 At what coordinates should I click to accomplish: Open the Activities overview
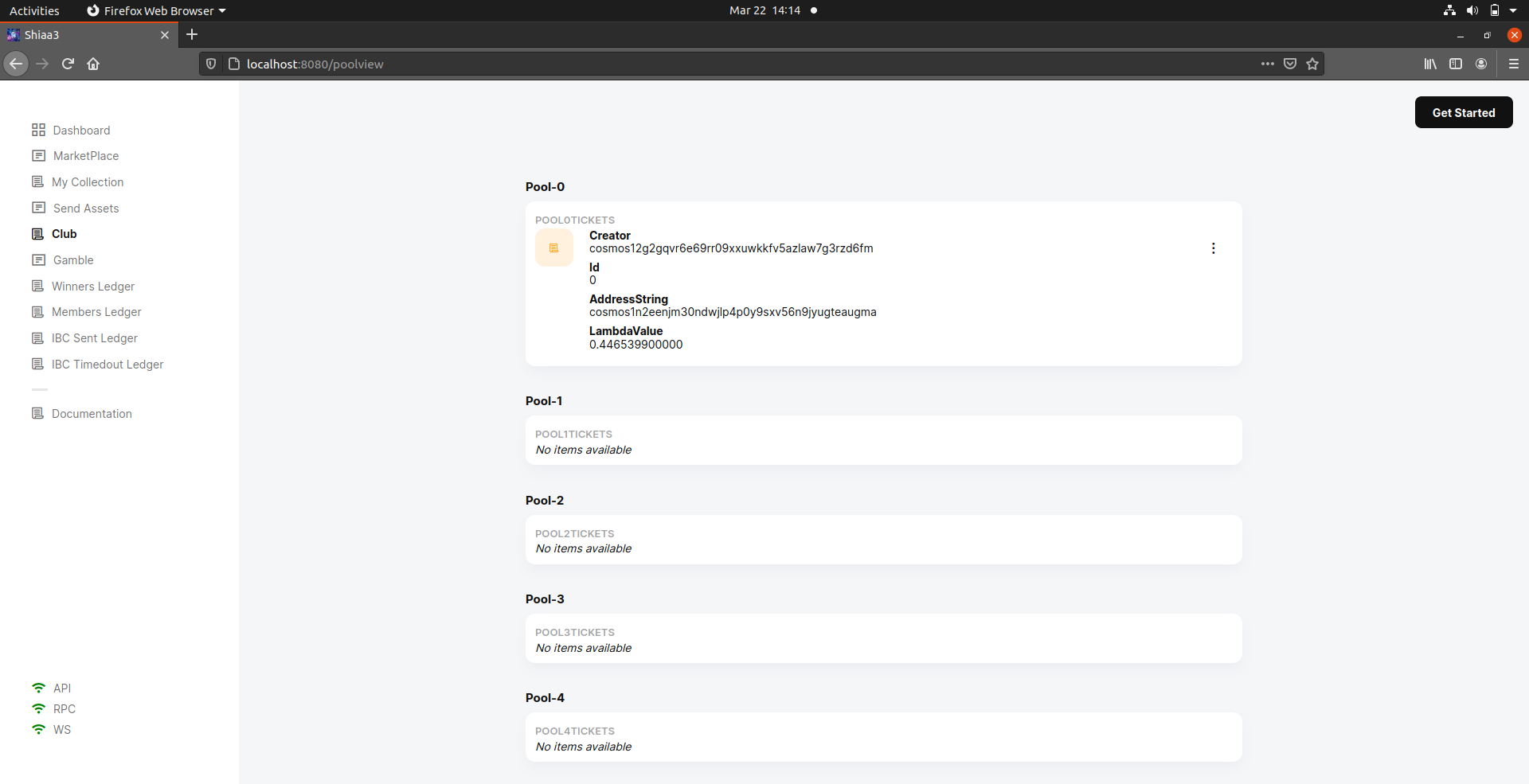(x=34, y=10)
